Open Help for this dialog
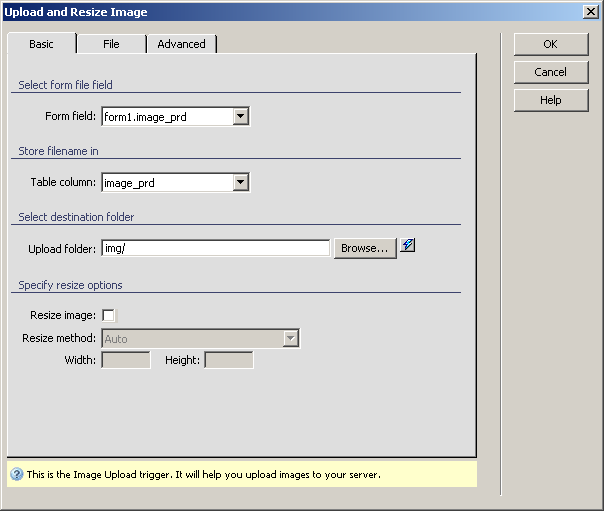The width and height of the screenshot is (604, 511). coord(550,100)
